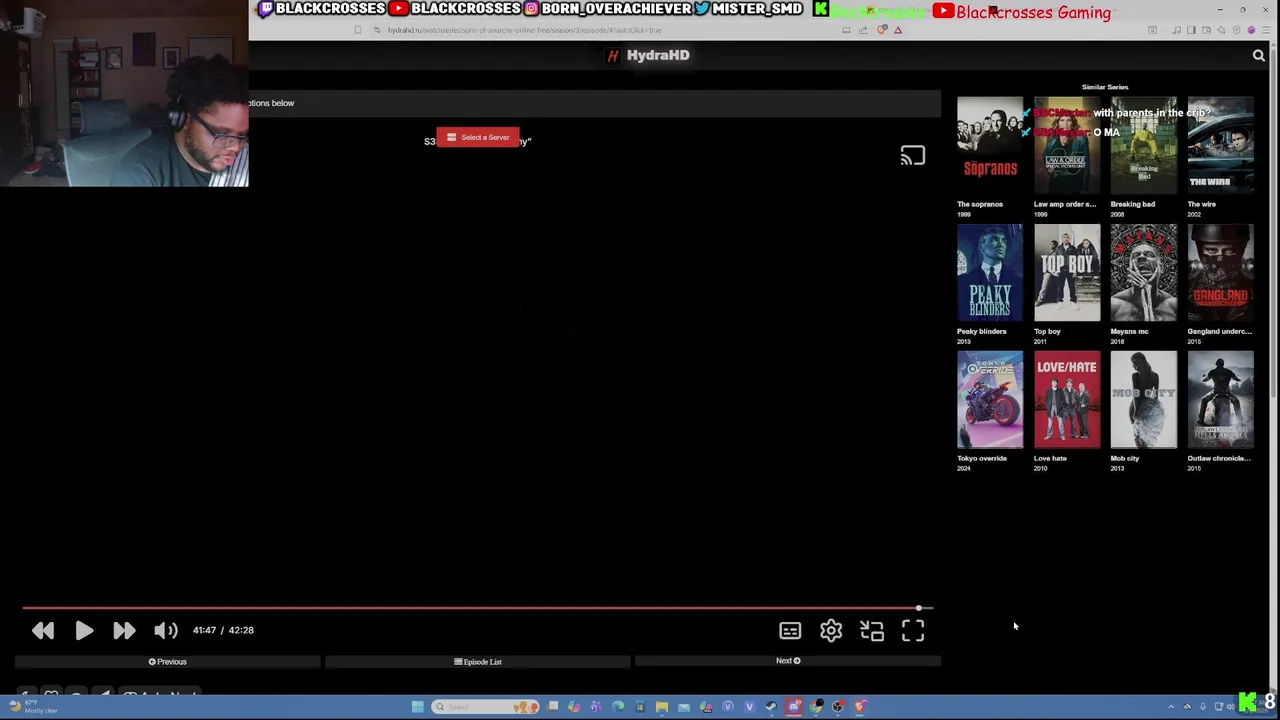Viewport: 1280px width, 720px height.
Task: Open Microsoft Edge from the taskbar
Action: tap(617, 707)
